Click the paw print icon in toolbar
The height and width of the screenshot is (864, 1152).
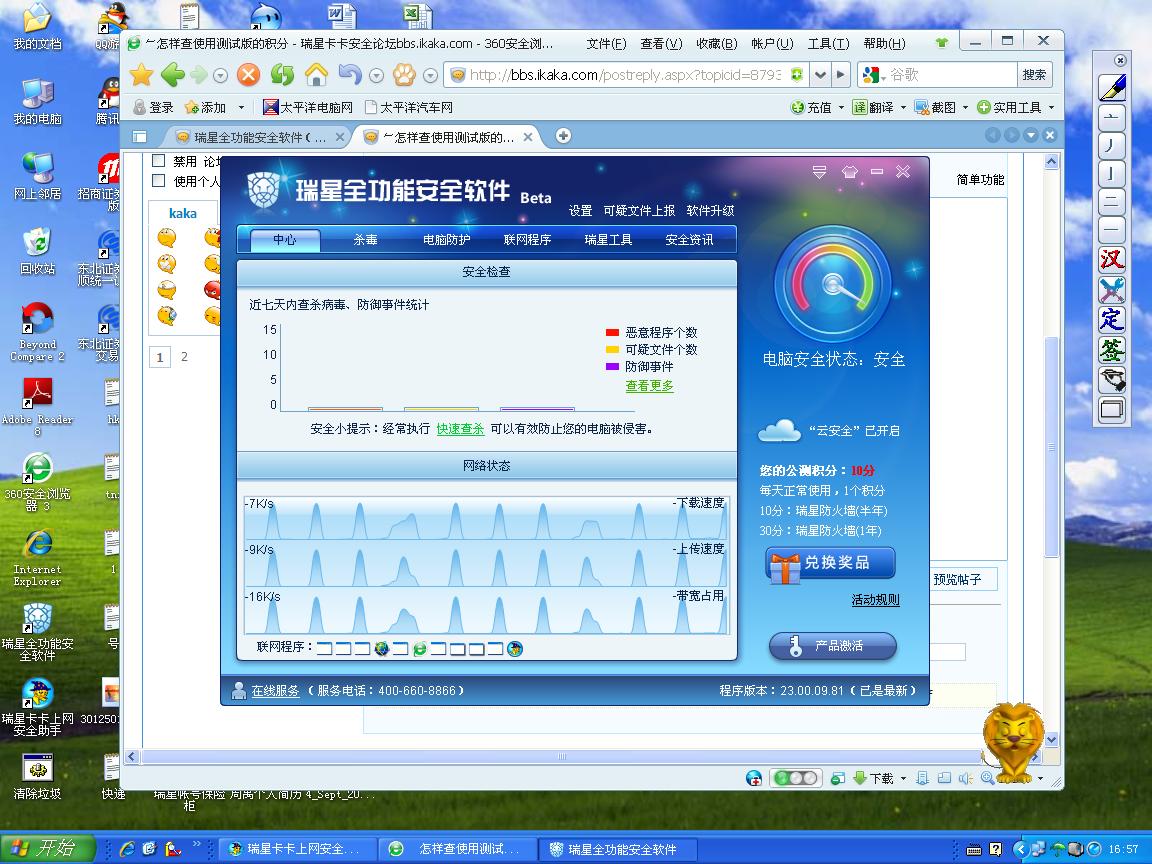(x=404, y=74)
